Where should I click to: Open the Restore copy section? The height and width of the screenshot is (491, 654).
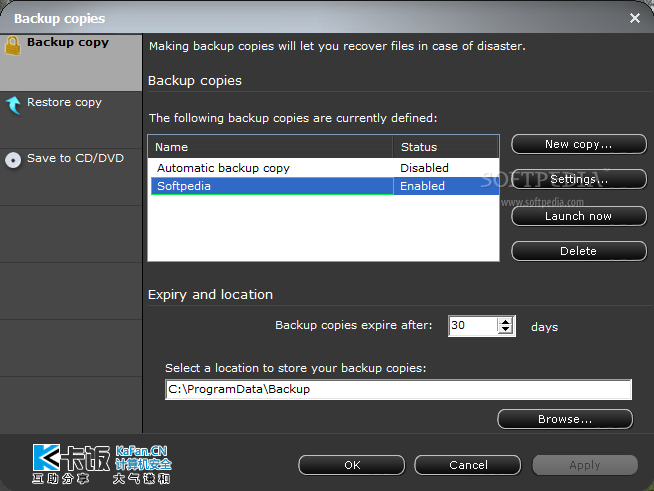(71, 120)
